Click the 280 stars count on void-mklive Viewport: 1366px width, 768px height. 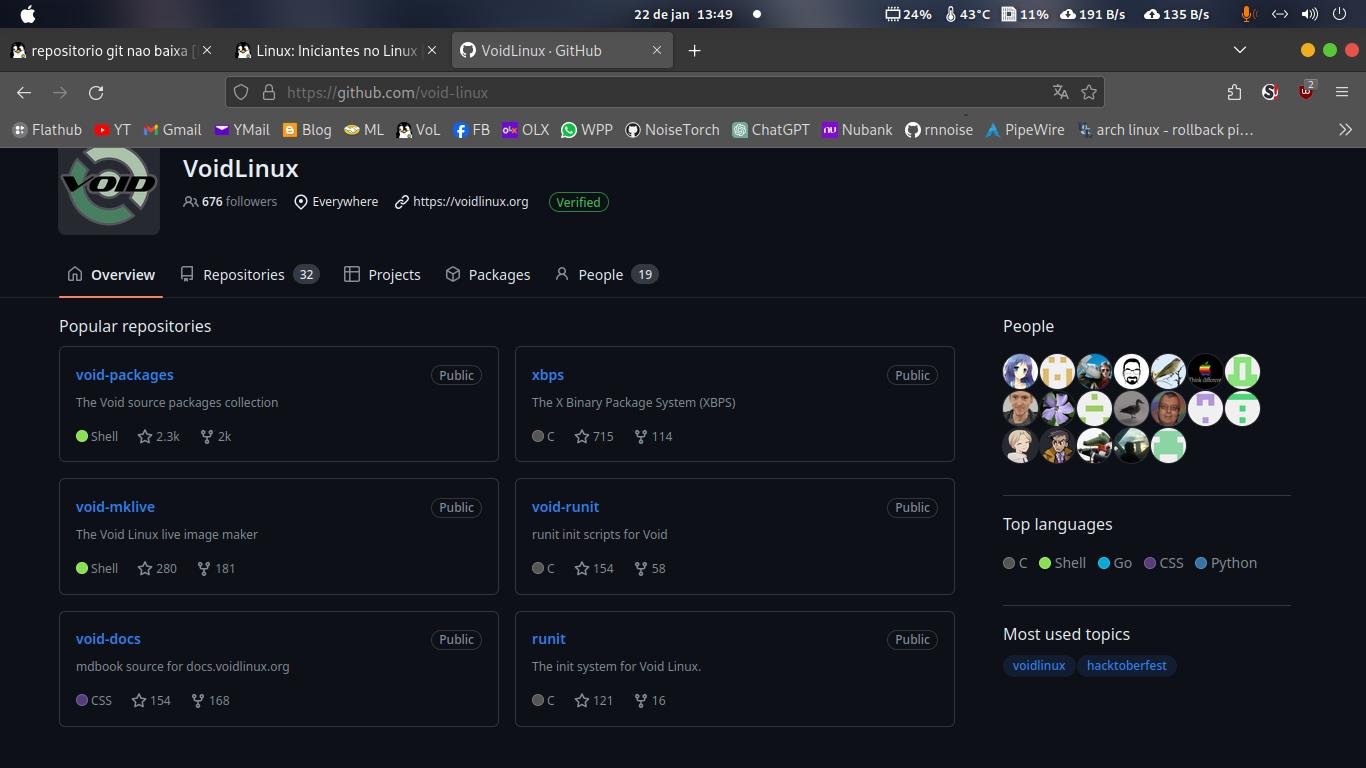(x=157, y=568)
